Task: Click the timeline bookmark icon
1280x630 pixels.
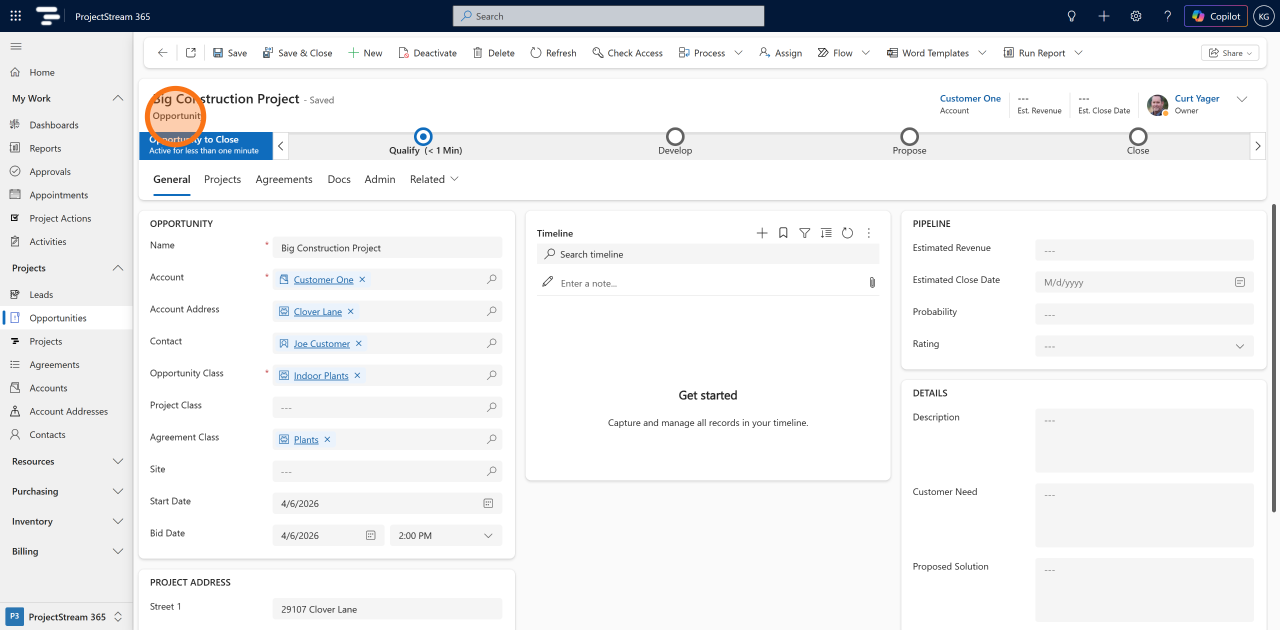Action: click(783, 233)
